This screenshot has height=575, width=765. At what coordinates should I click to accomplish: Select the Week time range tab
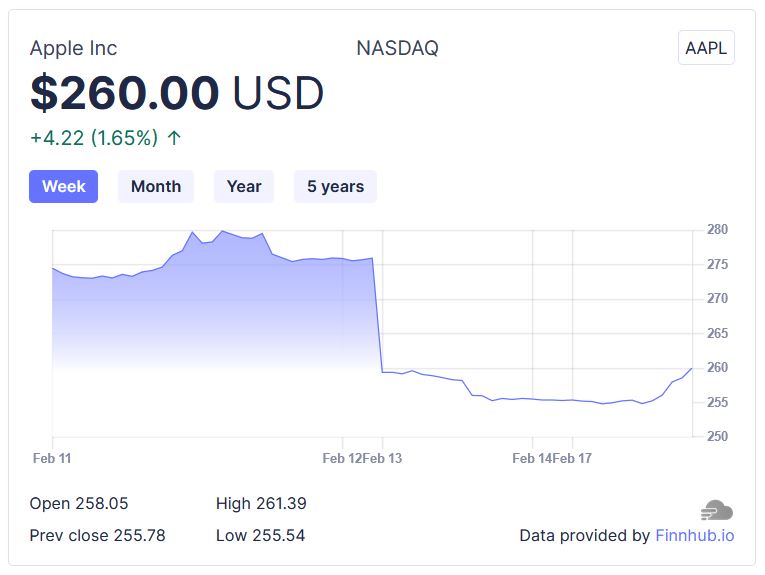click(x=64, y=186)
